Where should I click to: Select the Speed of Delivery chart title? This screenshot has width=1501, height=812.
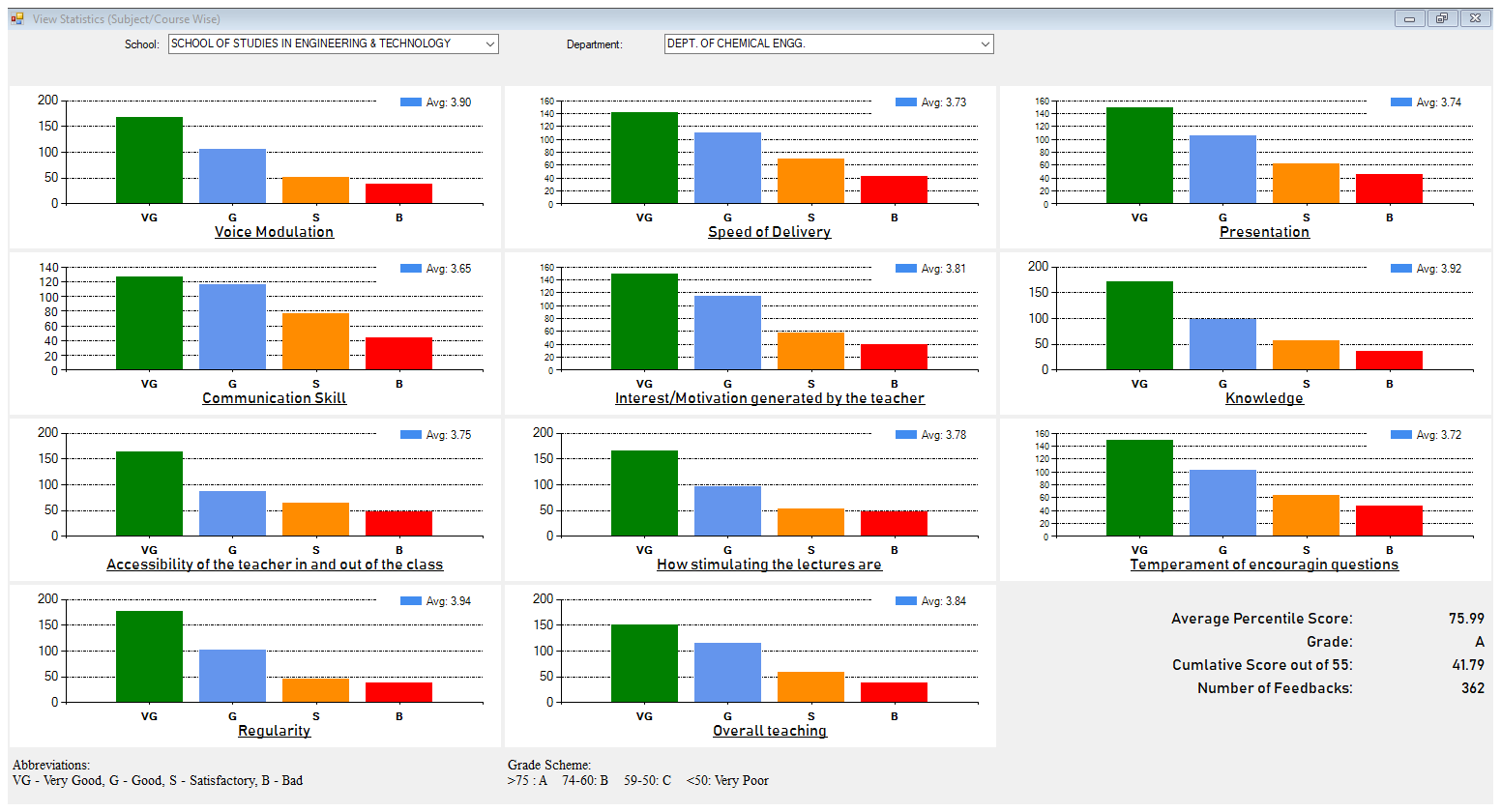pyautogui.click(x=769, y=232)
